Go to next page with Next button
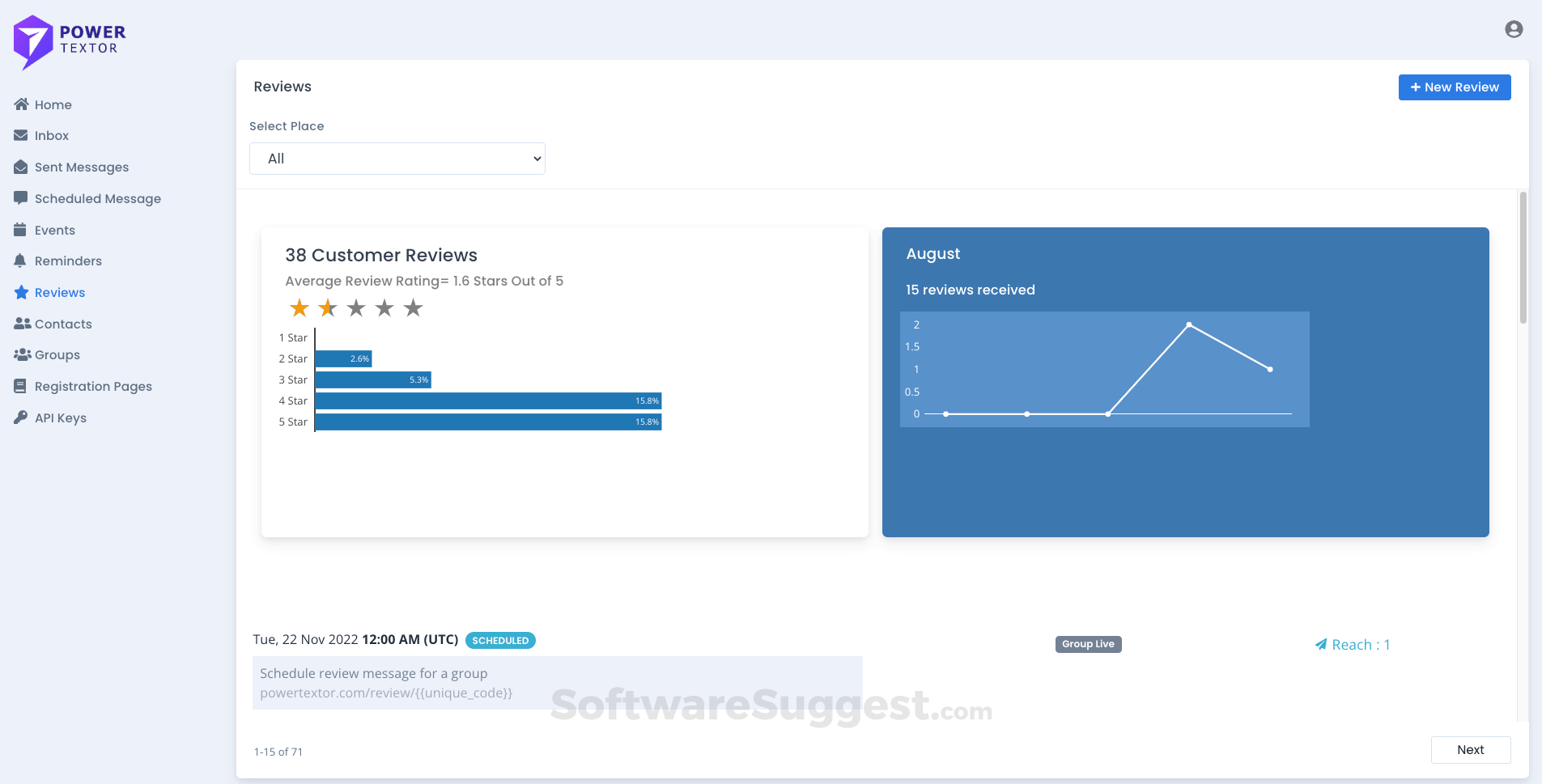 pos(1471,750)
